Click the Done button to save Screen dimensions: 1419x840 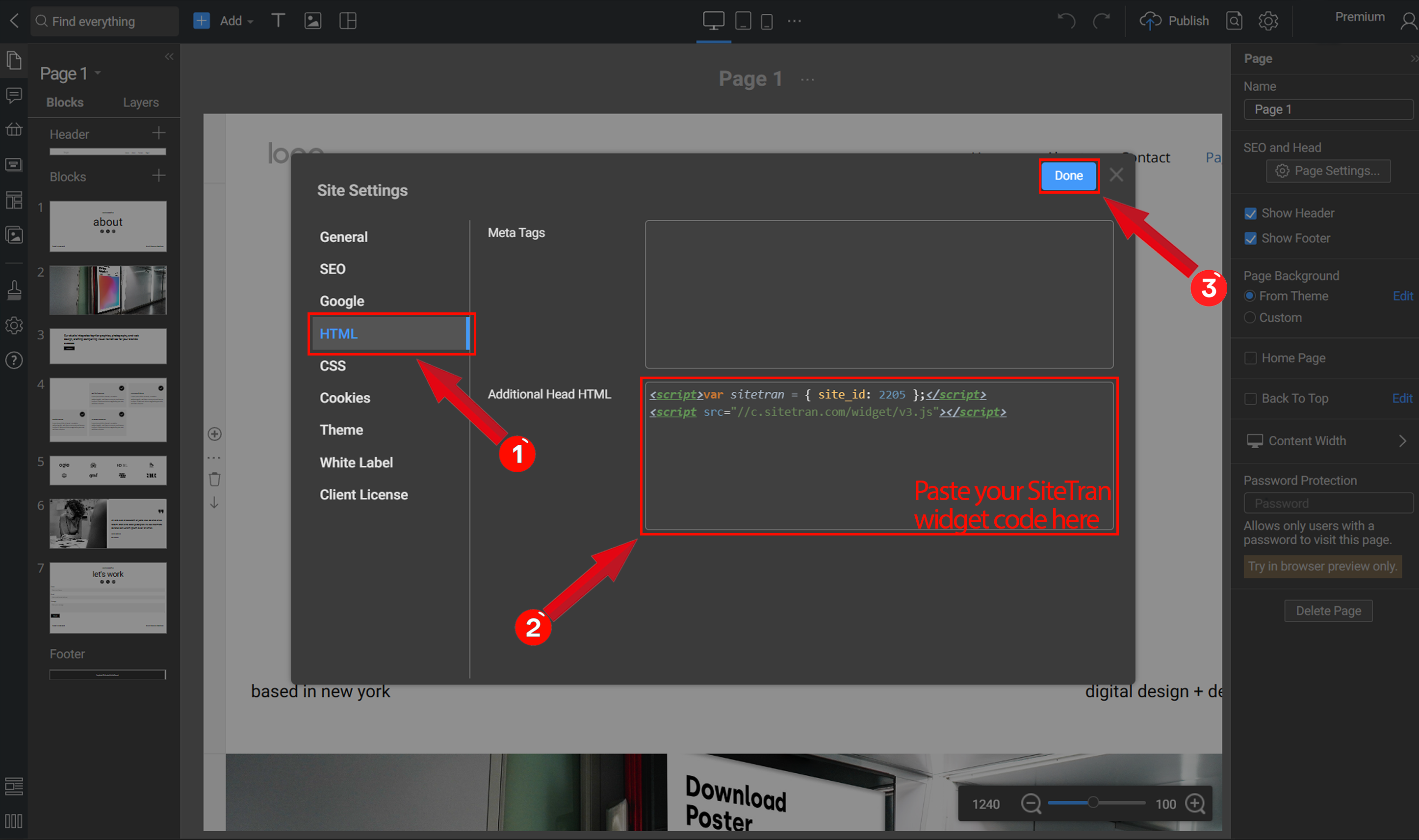(x=1069, y=175)
